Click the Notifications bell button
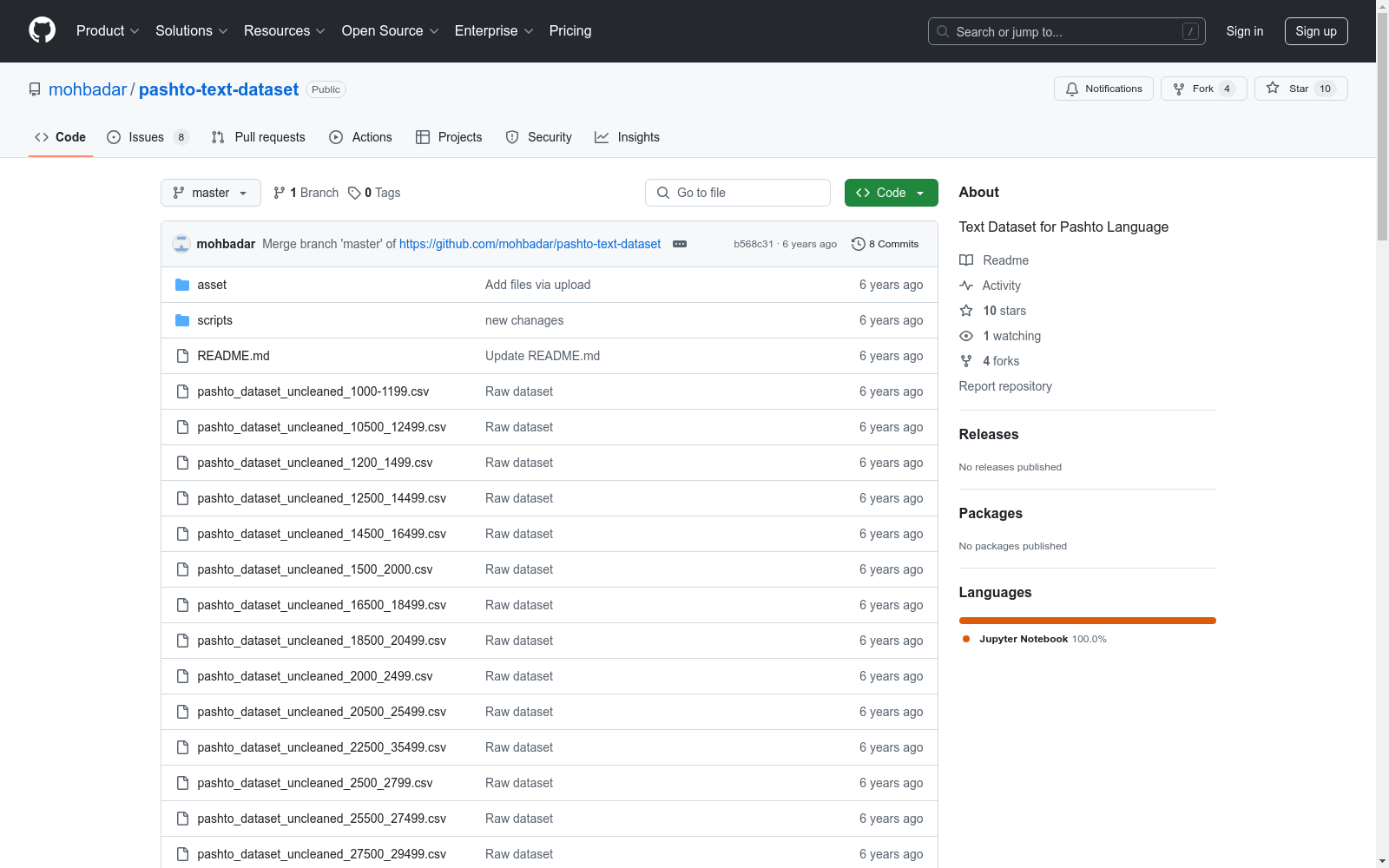Screen dimensions: 1389x868 pyautogui.click(x=1103, y=89)
